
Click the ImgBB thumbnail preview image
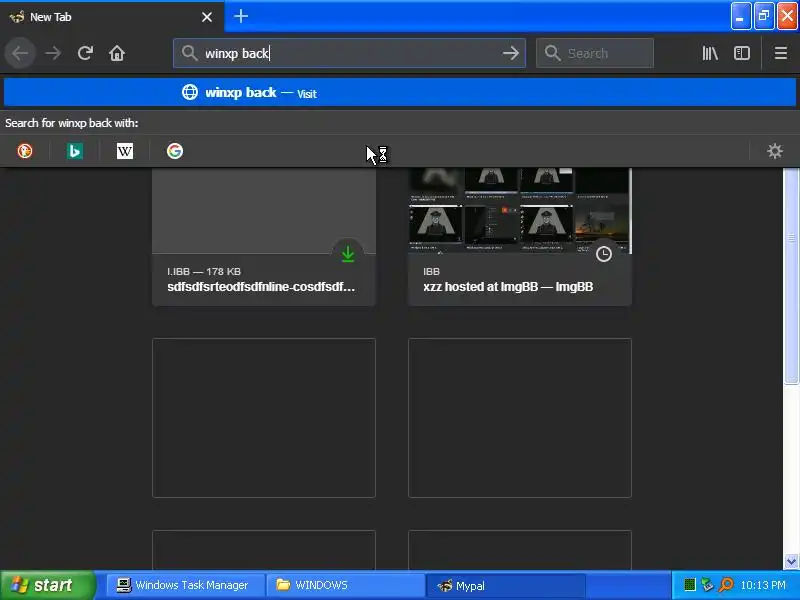[519, 210]
